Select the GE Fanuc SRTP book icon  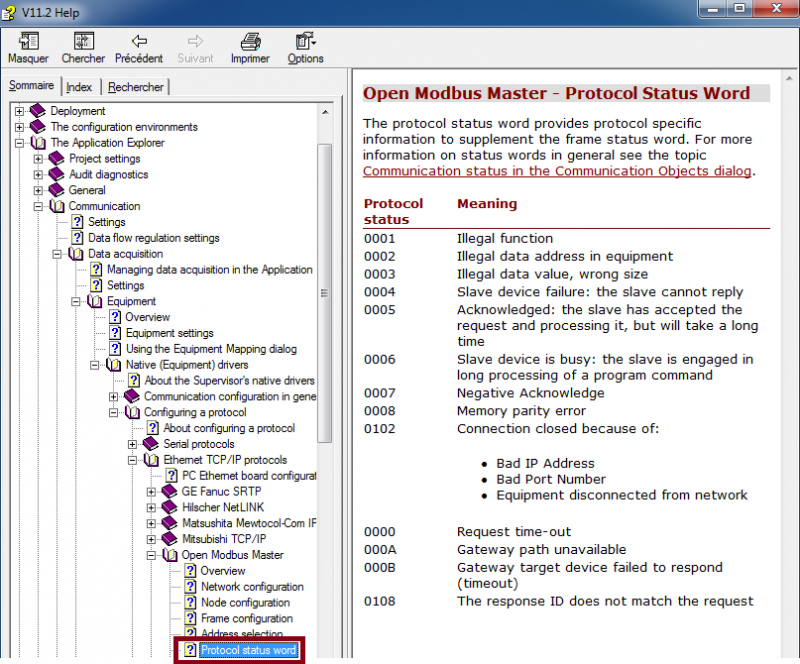coord(169,491)
